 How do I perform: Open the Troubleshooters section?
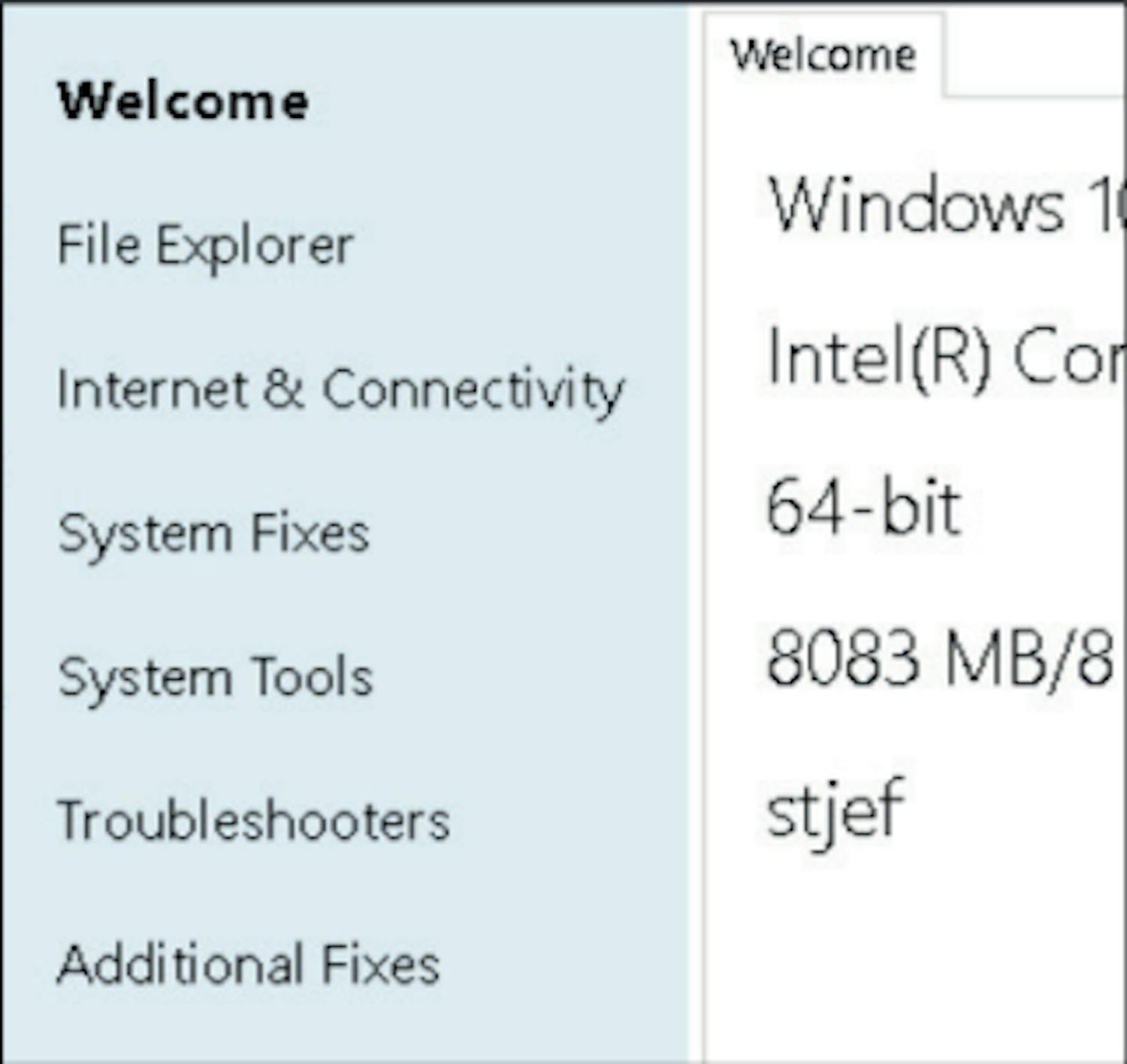point(253,821)
